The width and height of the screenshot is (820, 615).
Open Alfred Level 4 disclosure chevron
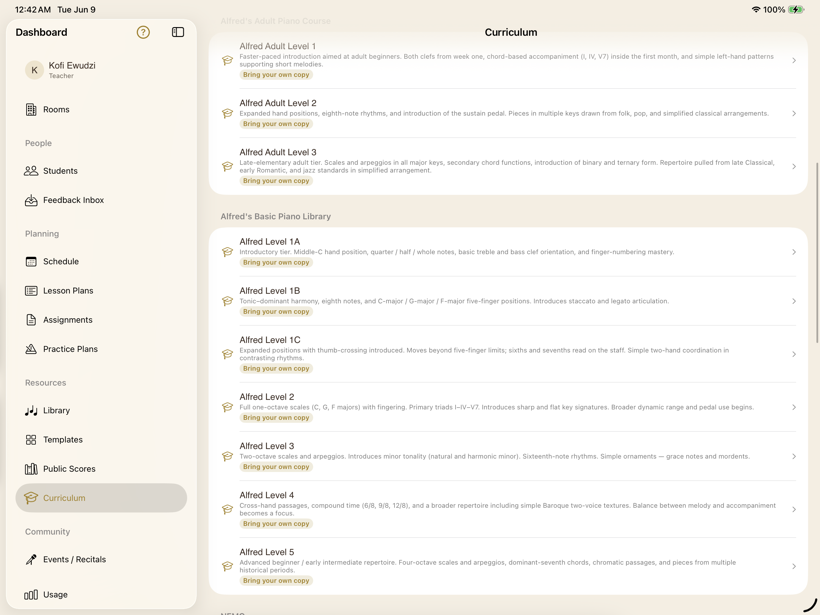tap(794, 509)
